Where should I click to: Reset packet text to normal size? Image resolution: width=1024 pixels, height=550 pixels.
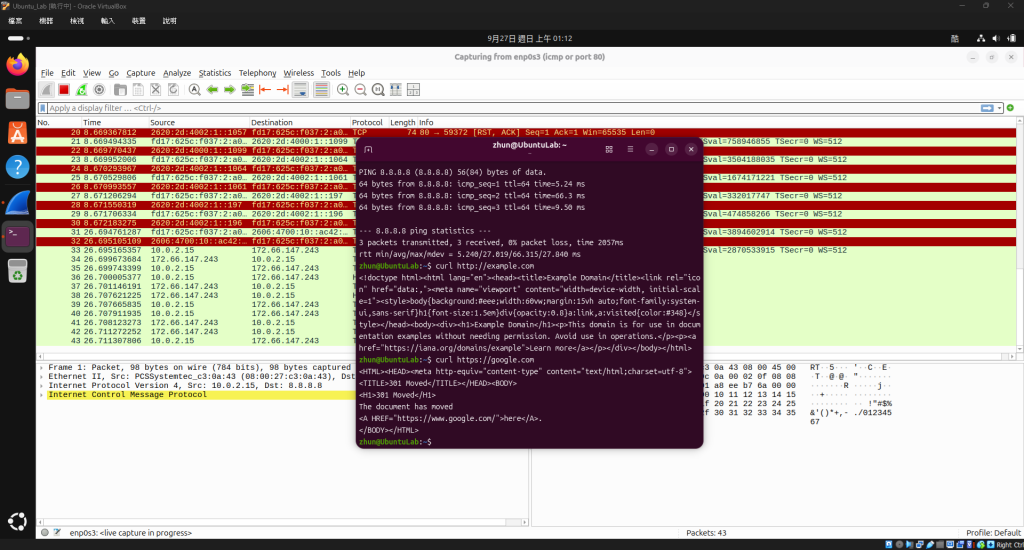point(378,90)
